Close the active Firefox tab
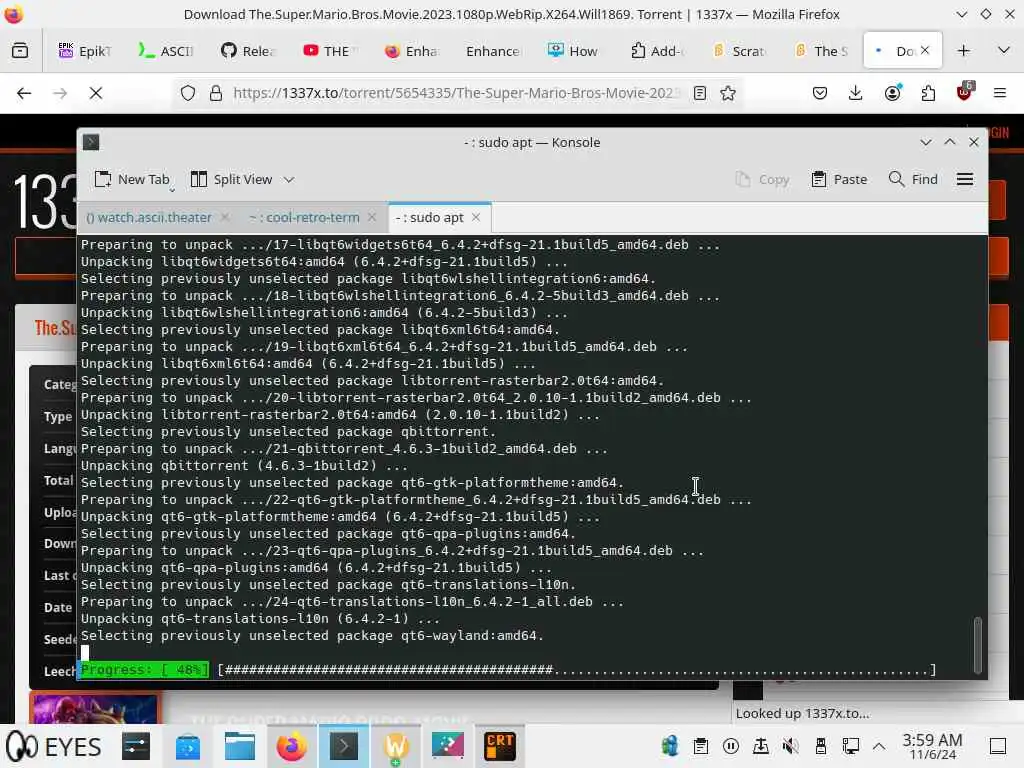Viewport: 1024px width, 768px height. tap(925, 50)
